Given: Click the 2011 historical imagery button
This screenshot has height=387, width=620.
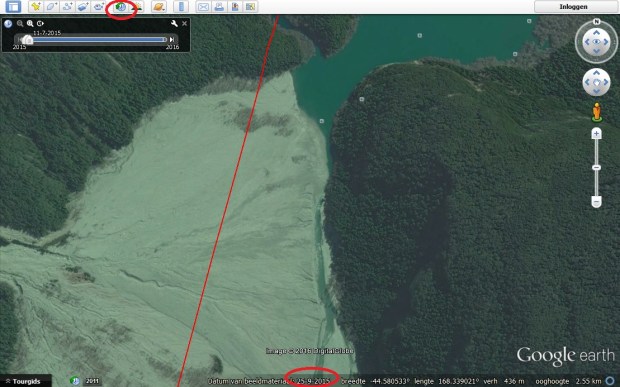Looking at the screenshot, I should coord(92,381).
